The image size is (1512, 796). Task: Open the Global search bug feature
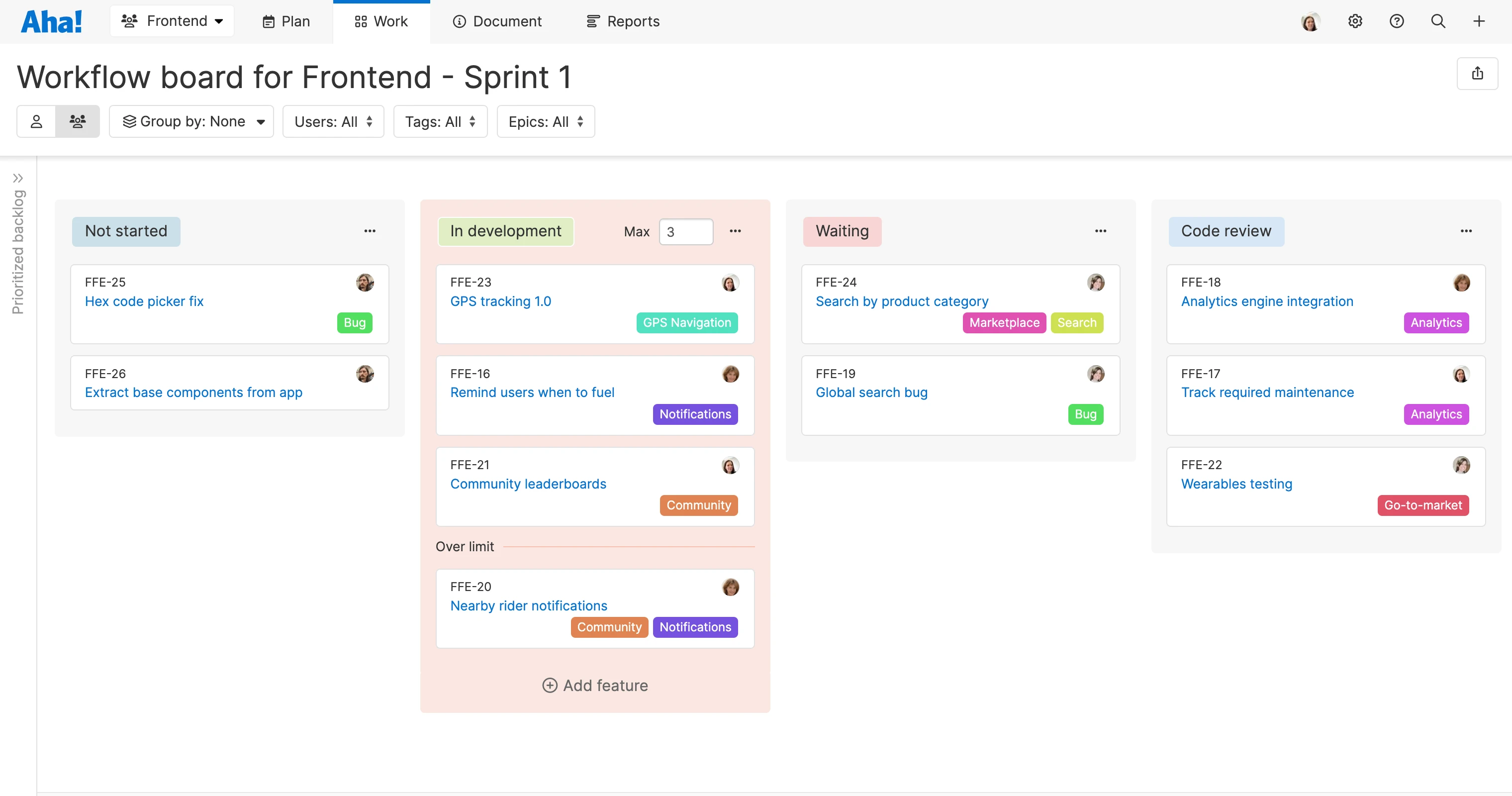click(x=871, y=392)
